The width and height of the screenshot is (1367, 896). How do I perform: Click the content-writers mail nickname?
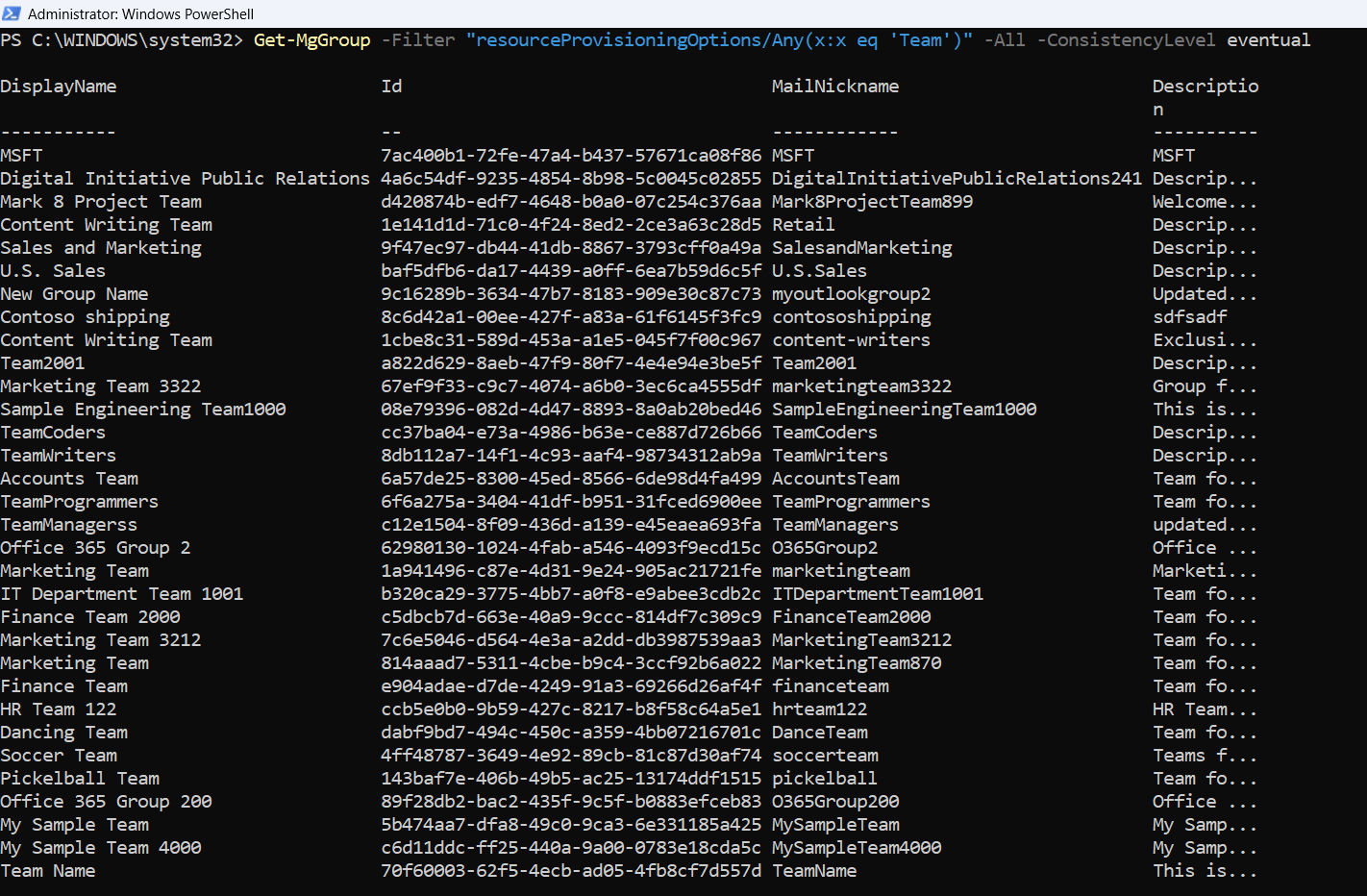[851, 340]
